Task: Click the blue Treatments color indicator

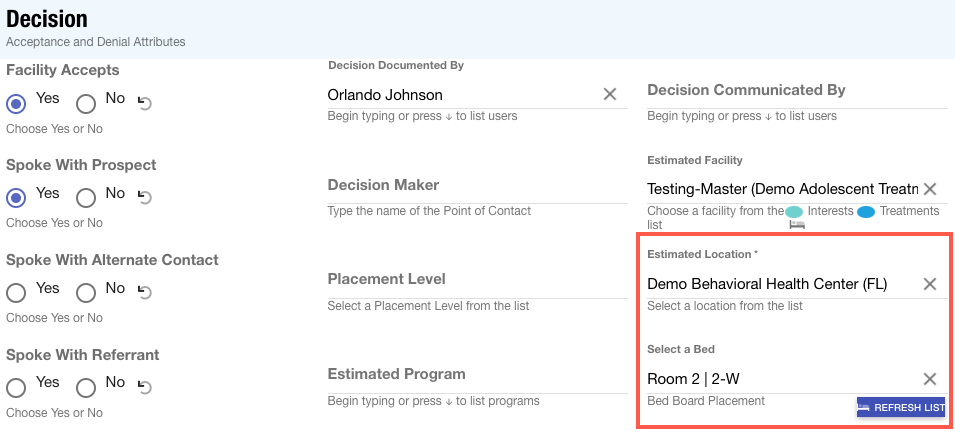Action: (x=866, y=211)
